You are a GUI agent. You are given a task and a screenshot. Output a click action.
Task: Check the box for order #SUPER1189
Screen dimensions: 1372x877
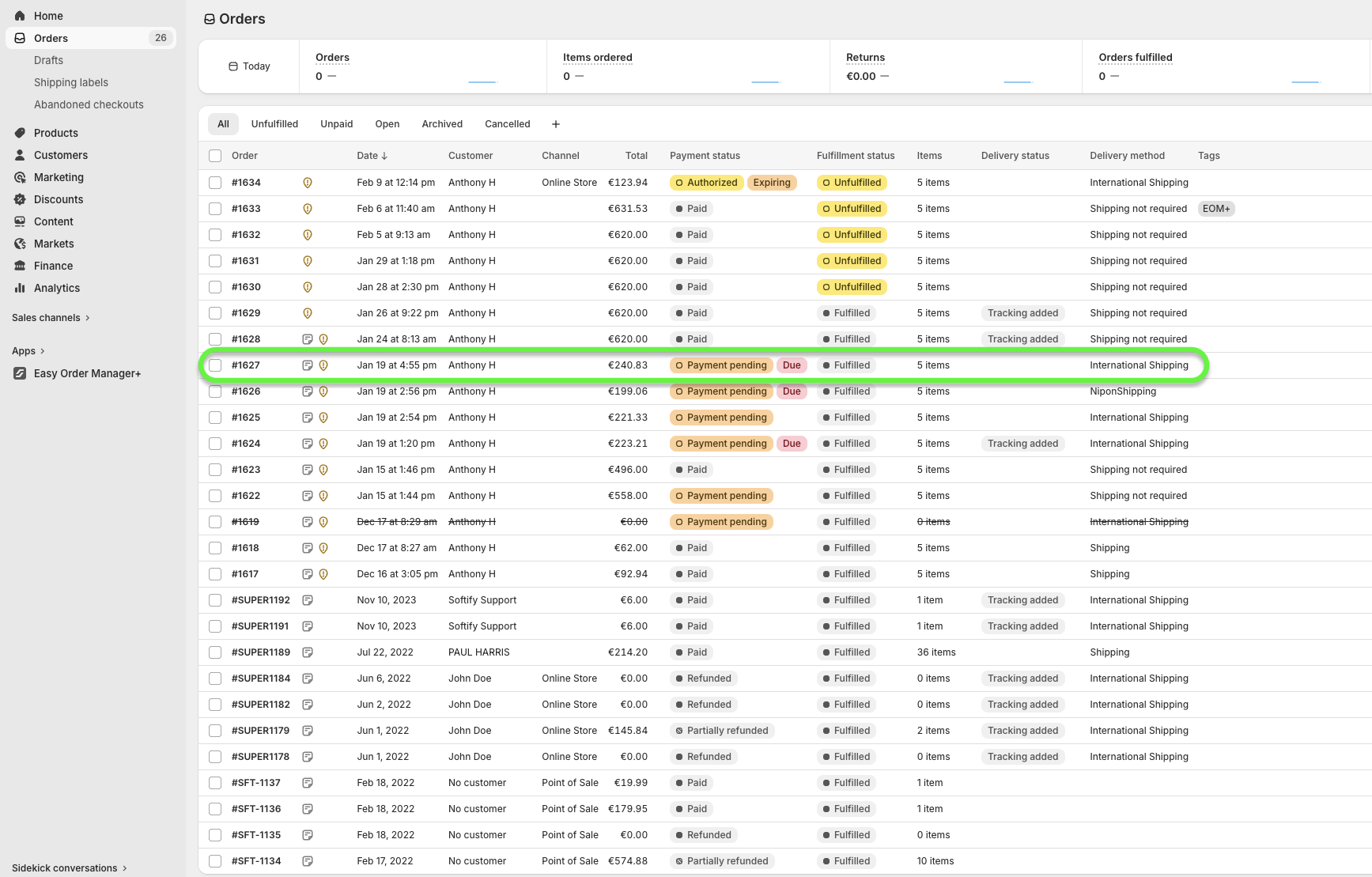(x=215, y=652)
